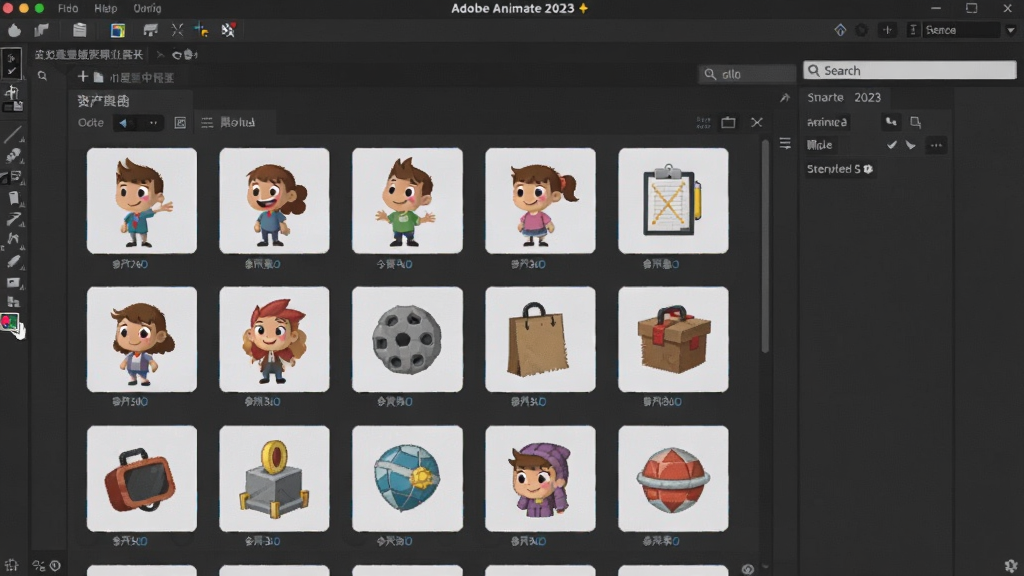Open the Help menu

point(105,8)
